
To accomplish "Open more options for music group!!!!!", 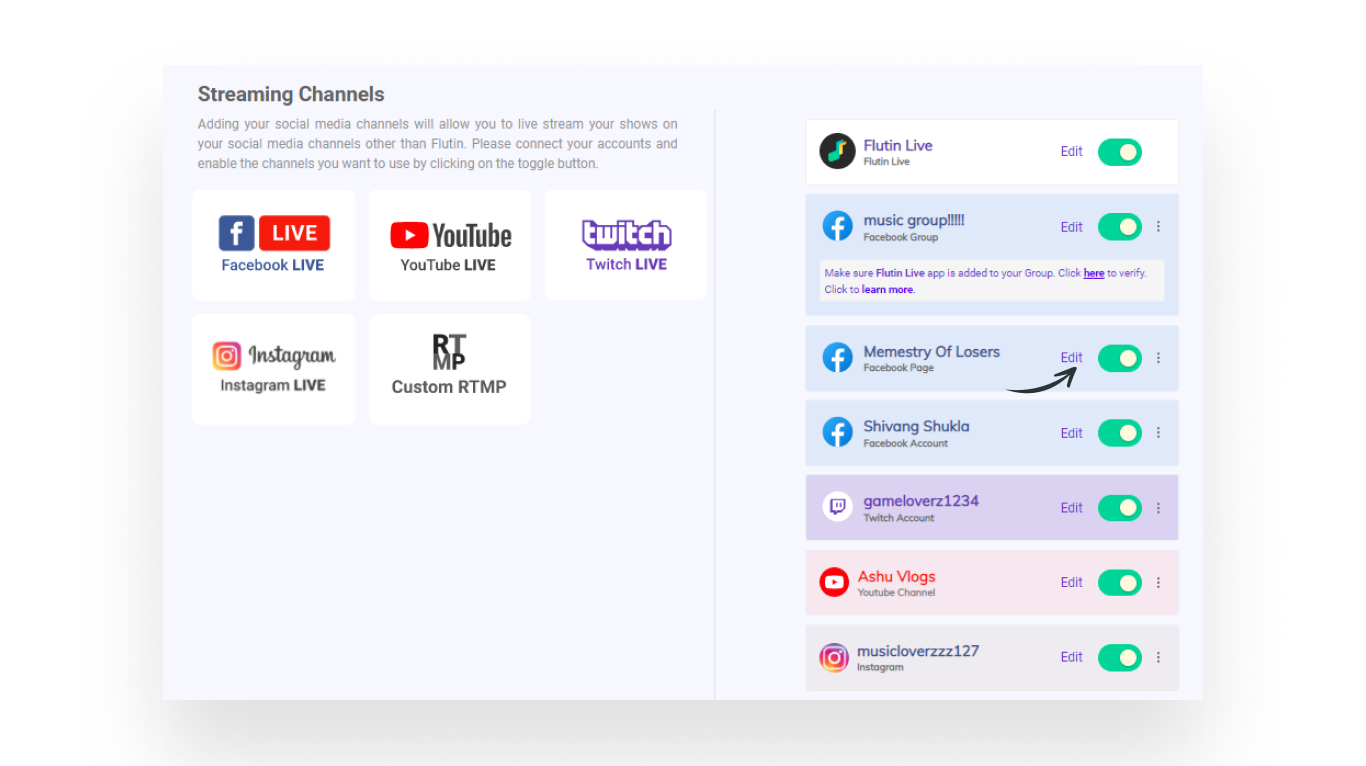I will [x=1159, y=227].
